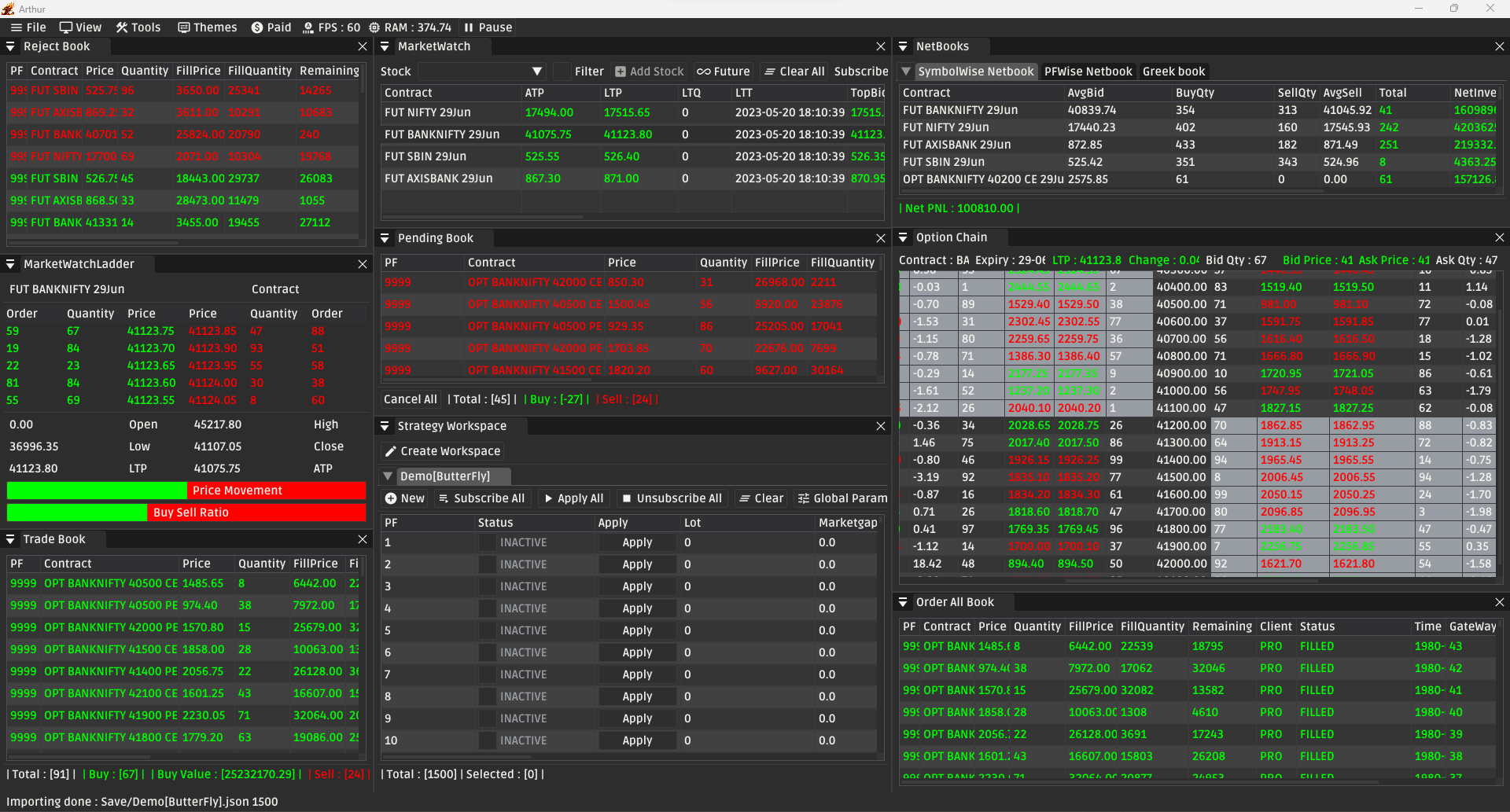Image resolution: width=1510 pixels, height=812 pixels.
Task: Collapse the Strategy Workspace panel triangle
Action: pyautogui.click(x=385, y=426)
